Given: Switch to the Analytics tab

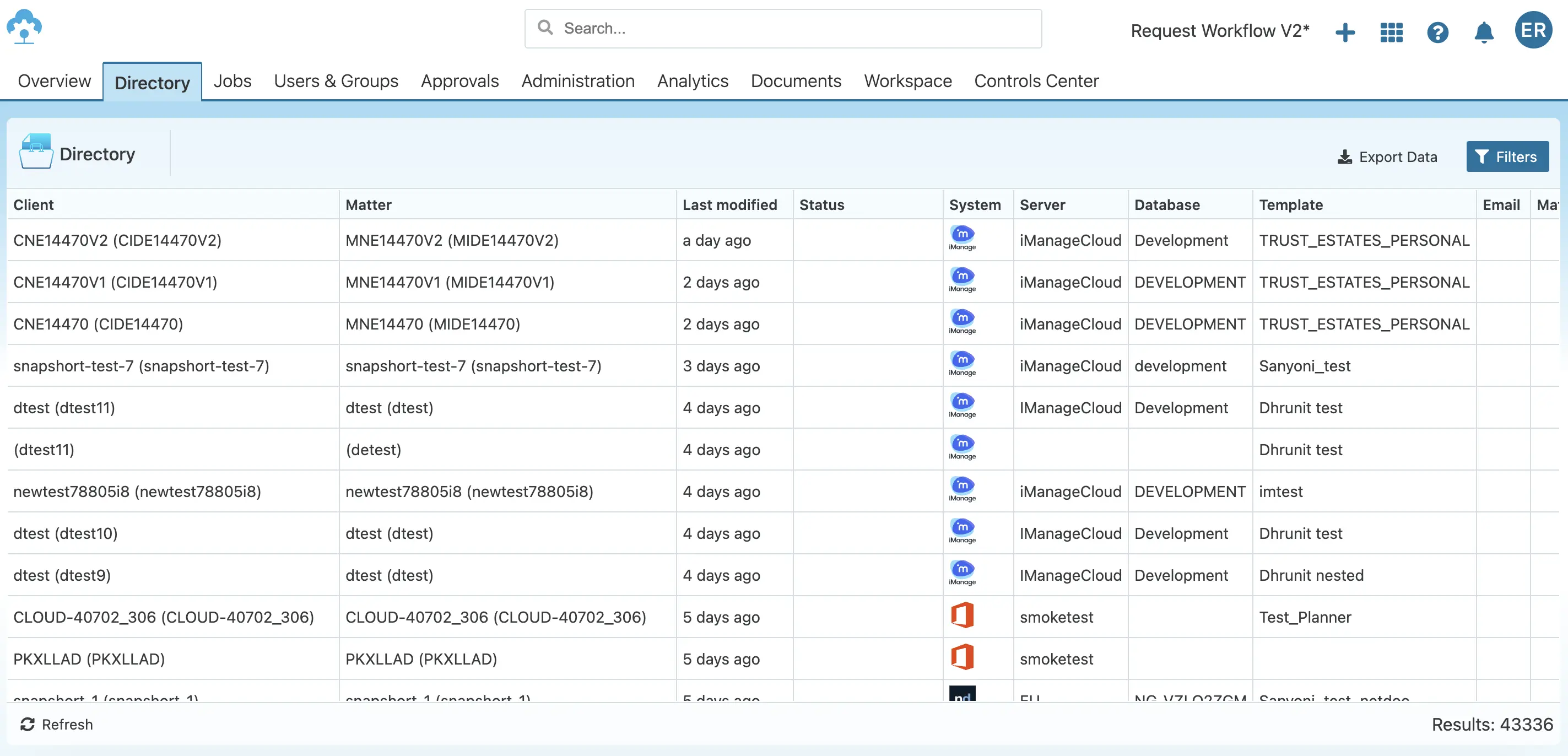Looking at the screenshot, I should coord(692,80).
